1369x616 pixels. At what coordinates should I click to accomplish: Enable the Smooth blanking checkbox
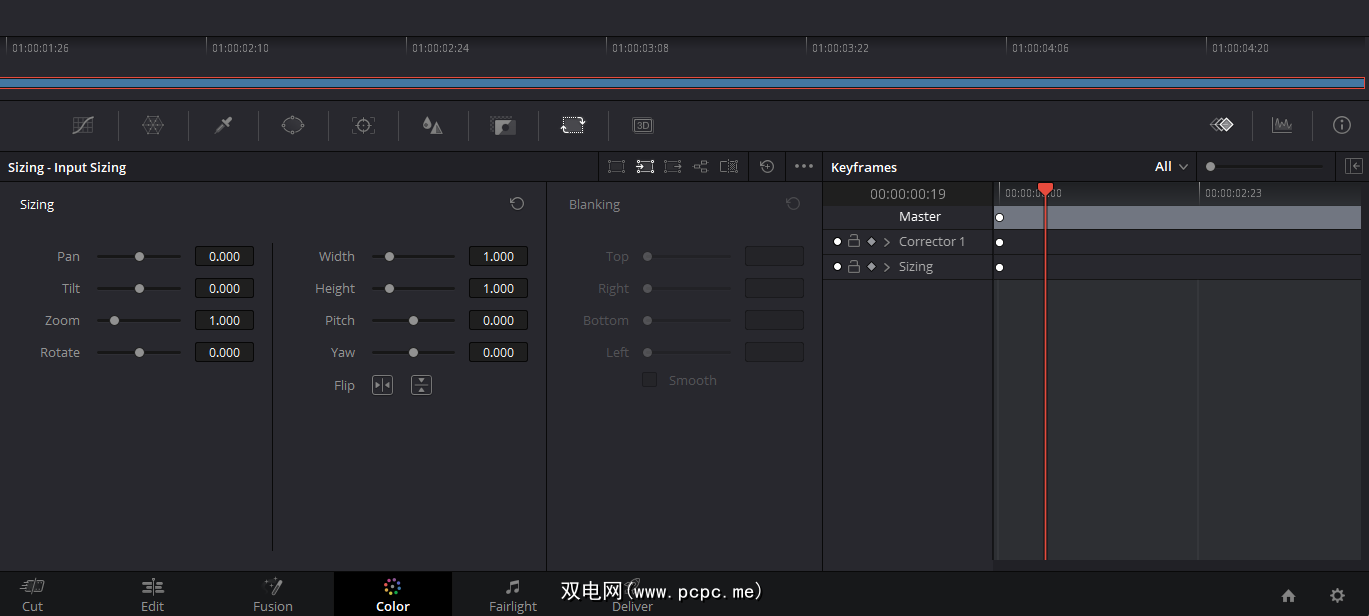[x=650, y=380]
